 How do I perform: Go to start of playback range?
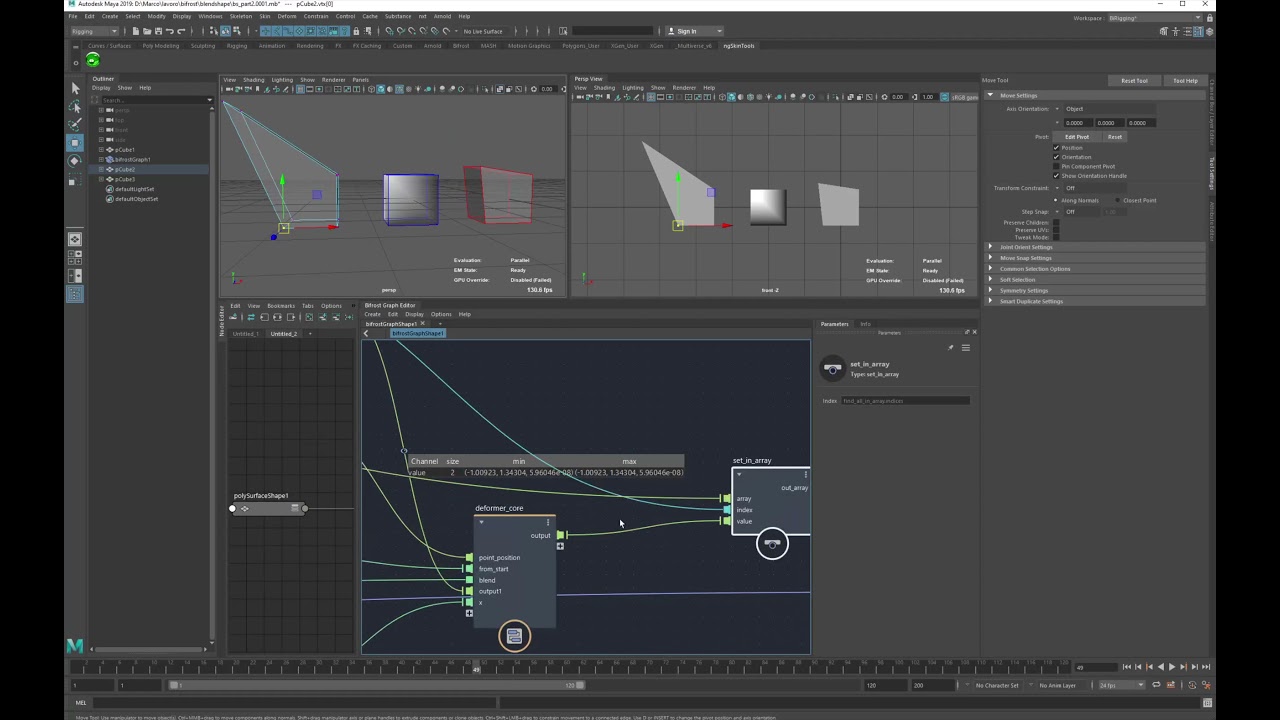pos(1127,667)
